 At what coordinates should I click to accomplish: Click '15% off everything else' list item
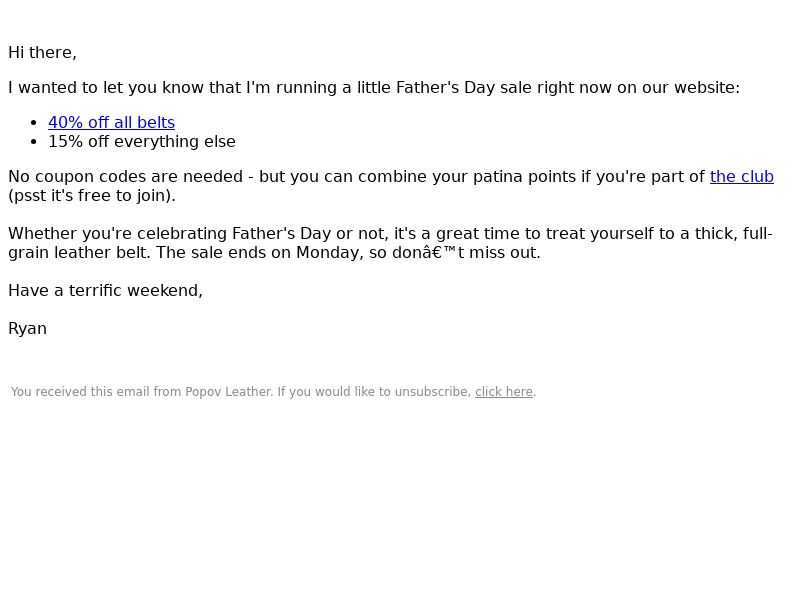(x=142, y=141)
